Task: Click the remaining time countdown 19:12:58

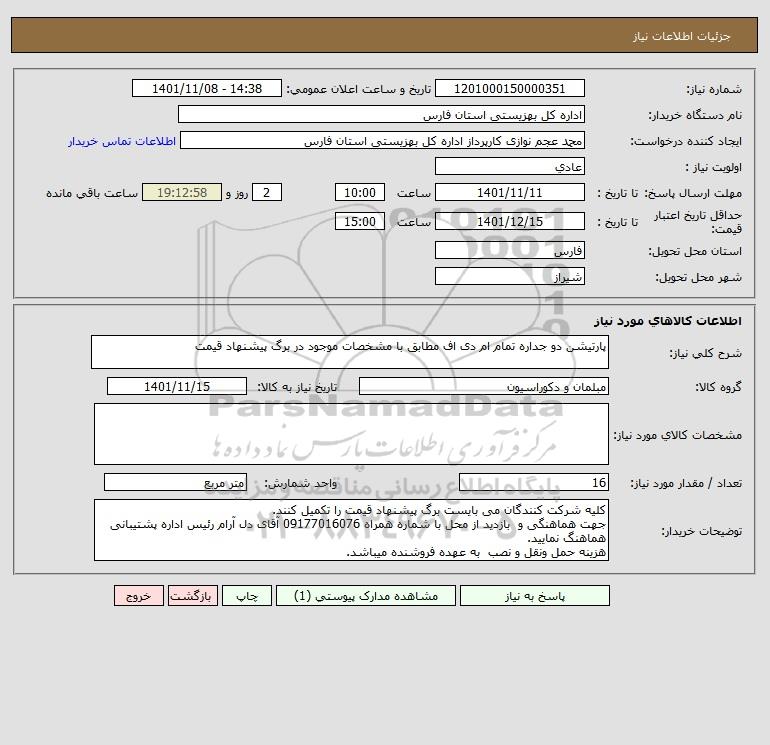Action: [182, 193]
